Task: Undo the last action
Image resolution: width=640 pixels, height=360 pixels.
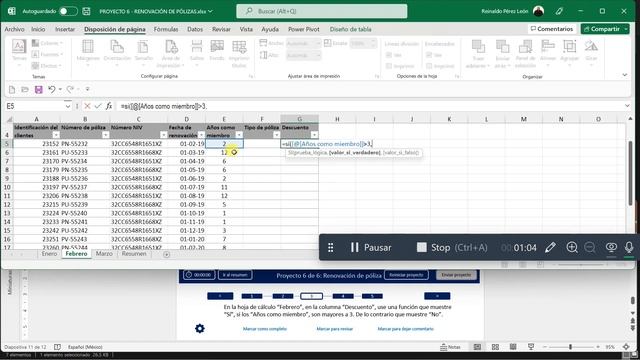Action: [x=51, y=89]
